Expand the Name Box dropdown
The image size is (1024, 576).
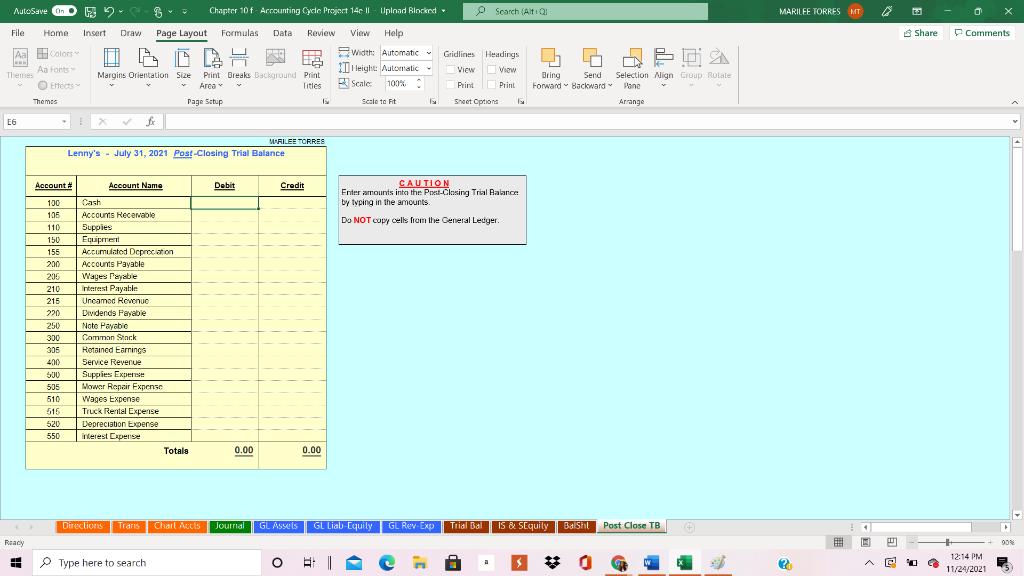coord(64,121)
